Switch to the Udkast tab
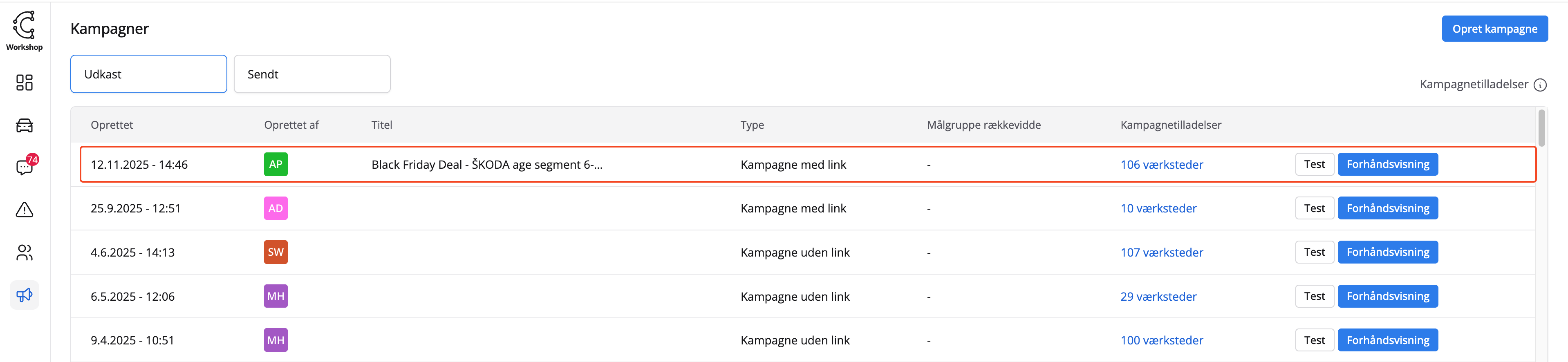 pyautogui.click(x=148, y=74)
